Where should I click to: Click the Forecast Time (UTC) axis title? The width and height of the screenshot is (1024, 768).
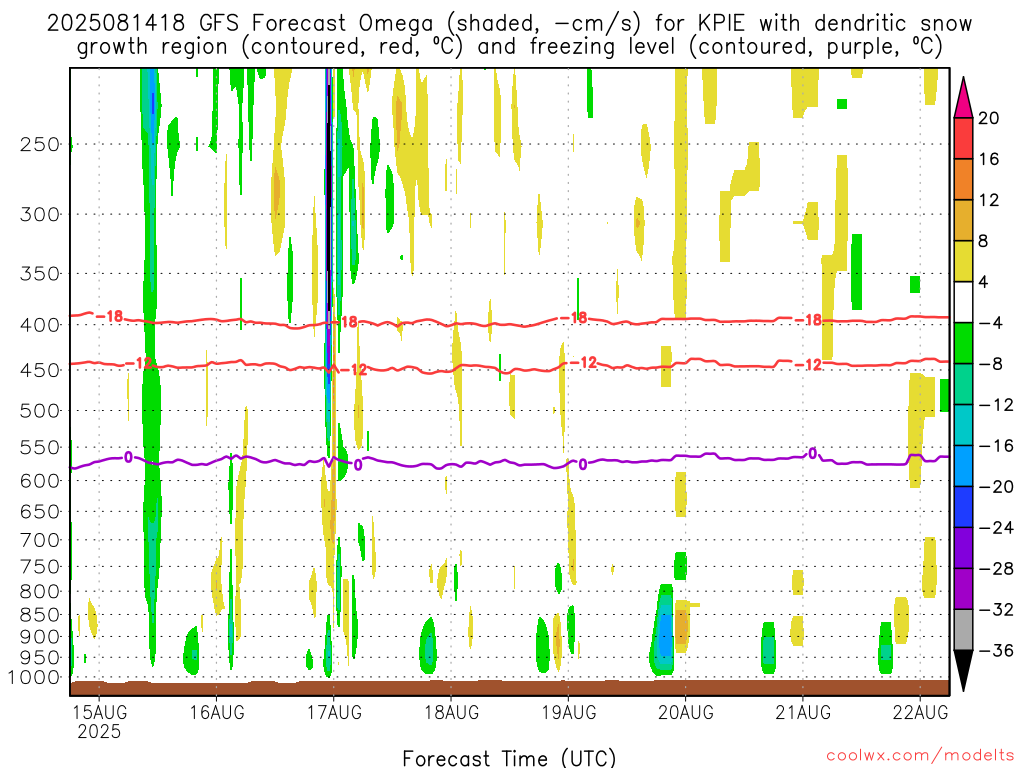(509, 758)
